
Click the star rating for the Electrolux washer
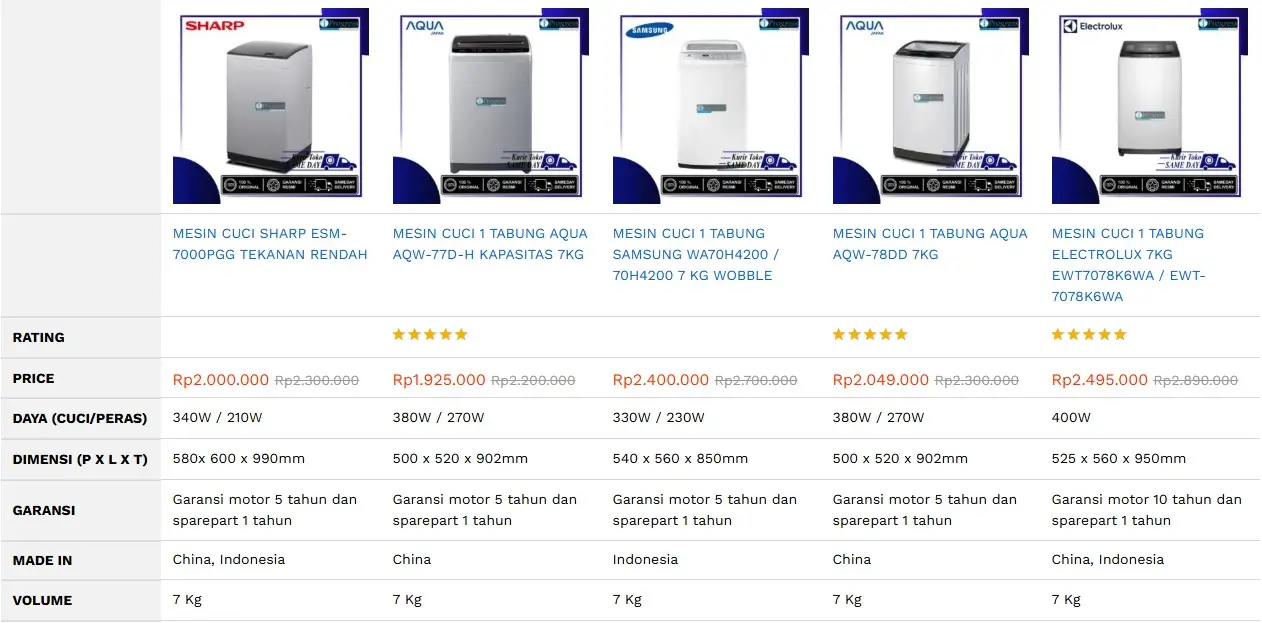point(1089,335)
